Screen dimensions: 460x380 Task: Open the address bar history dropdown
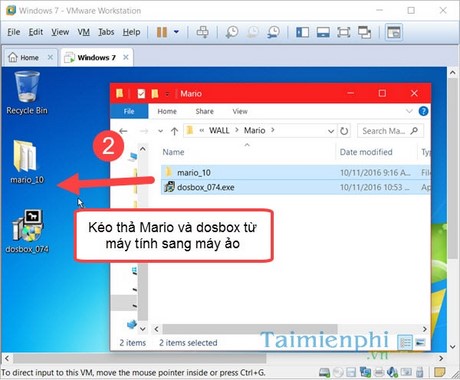(x=331, y=131)
